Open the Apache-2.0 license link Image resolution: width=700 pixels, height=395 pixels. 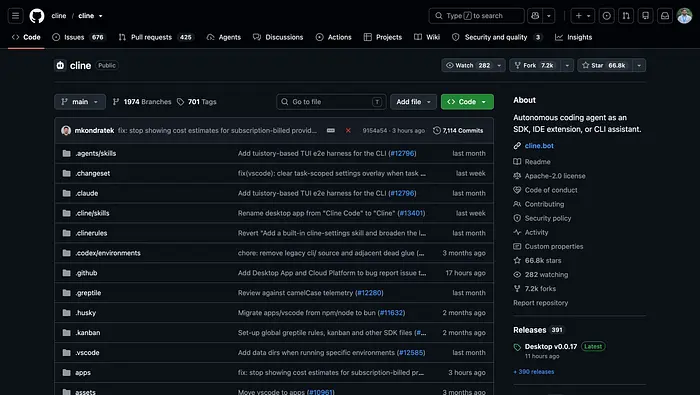coord(555,176)
